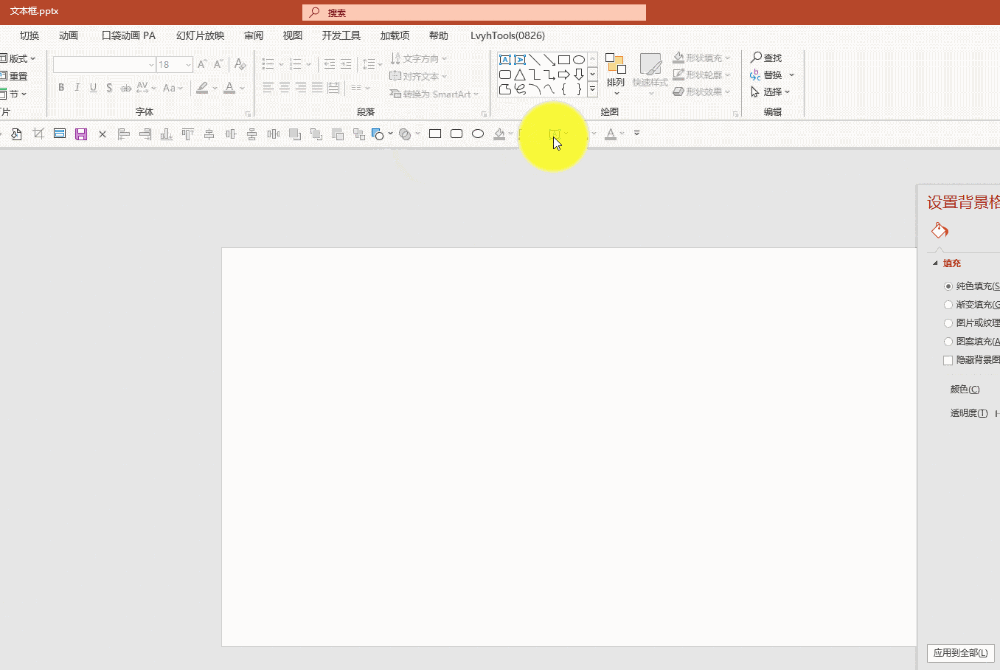
Task: Open customize quick access toolbar dropdown
Action: point(636,133)
